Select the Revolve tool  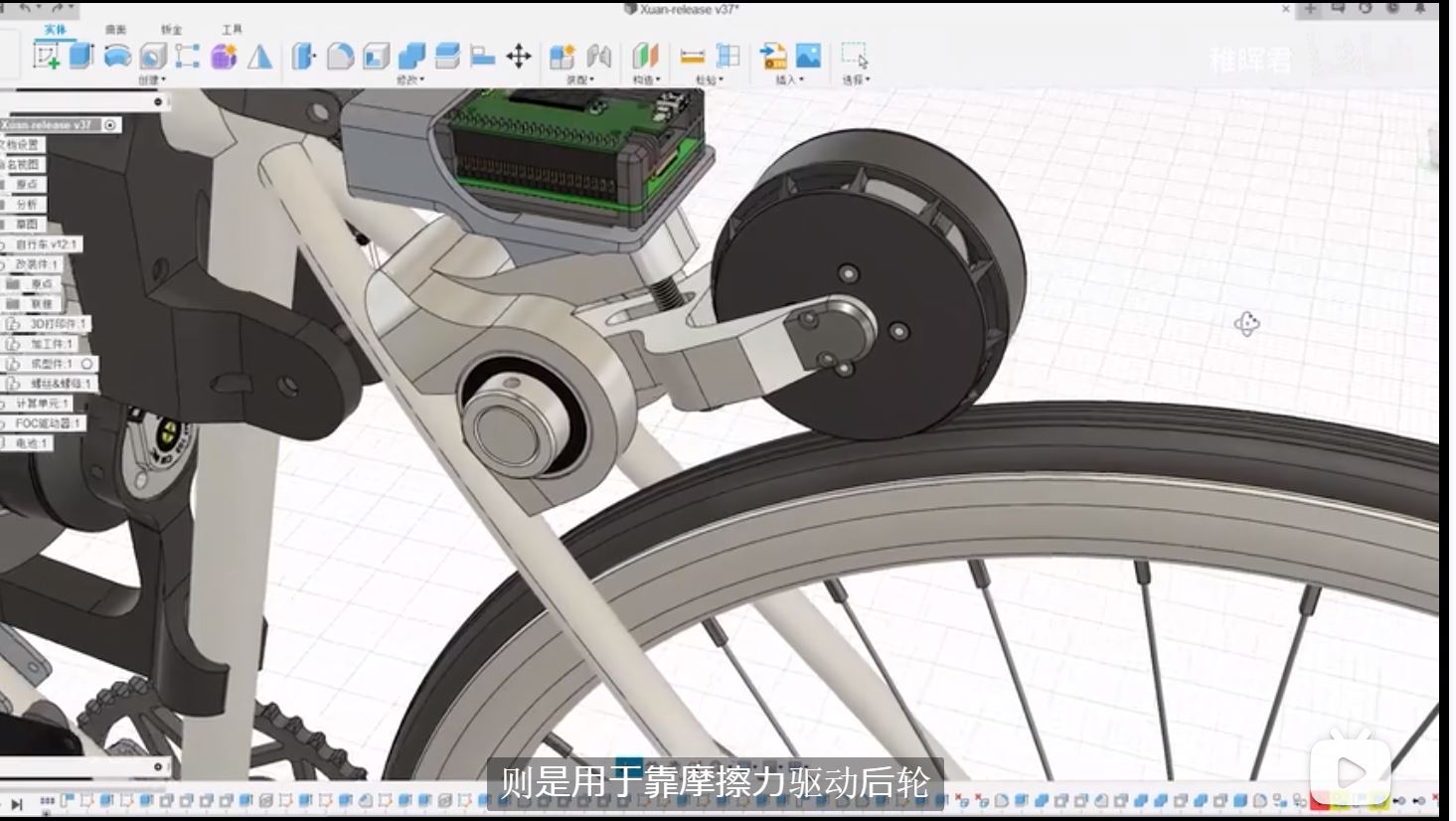point(117,56)
